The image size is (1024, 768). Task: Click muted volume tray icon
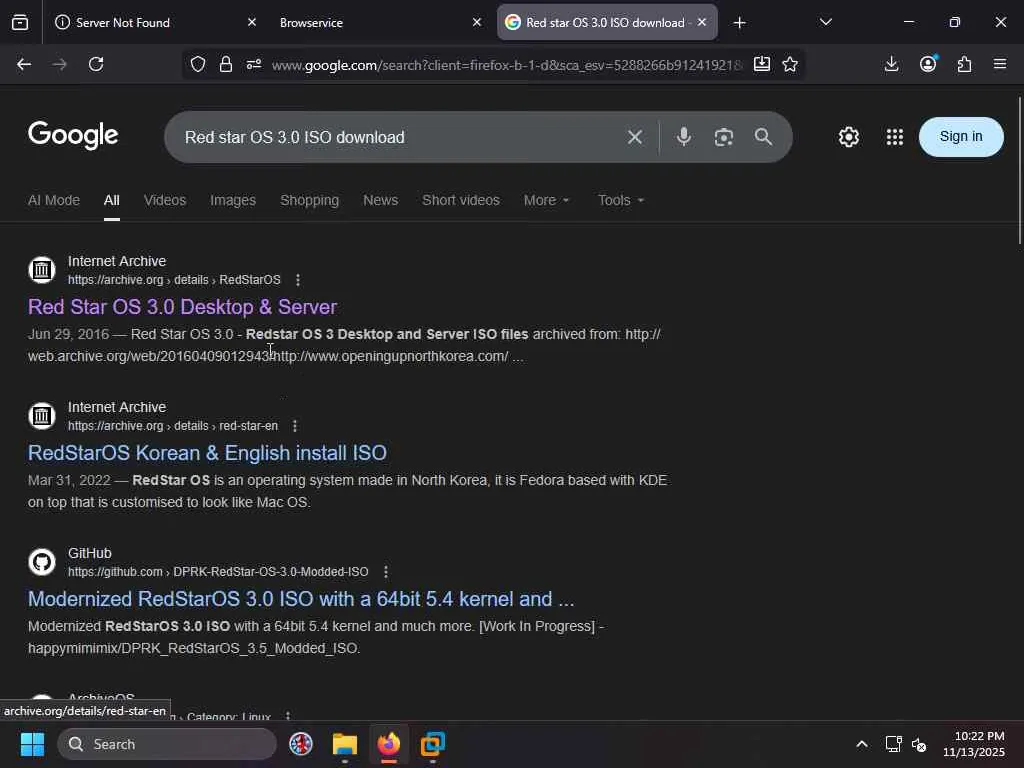pyautogui.click(x=919, y=744)
